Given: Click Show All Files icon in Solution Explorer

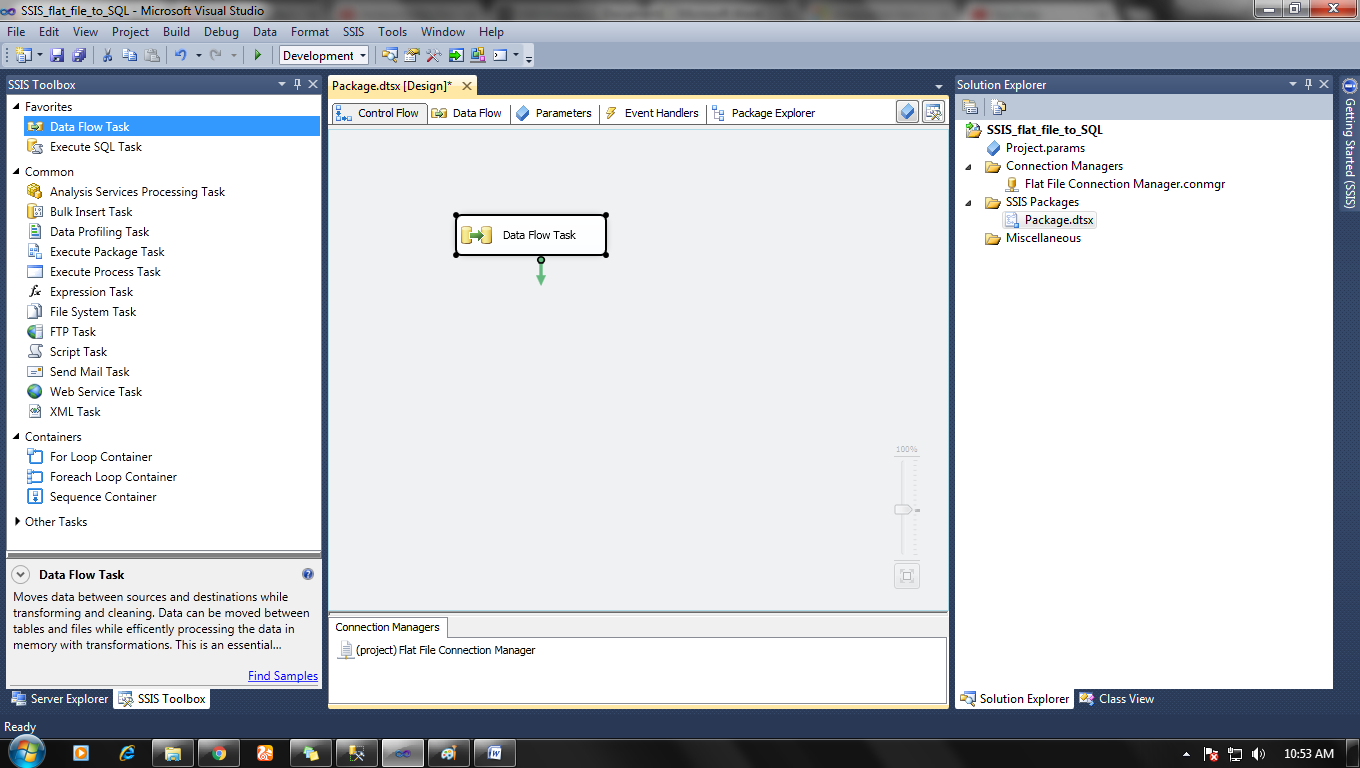Looking at the screenshot, I should pyautogui.click(x=998, y=107).
